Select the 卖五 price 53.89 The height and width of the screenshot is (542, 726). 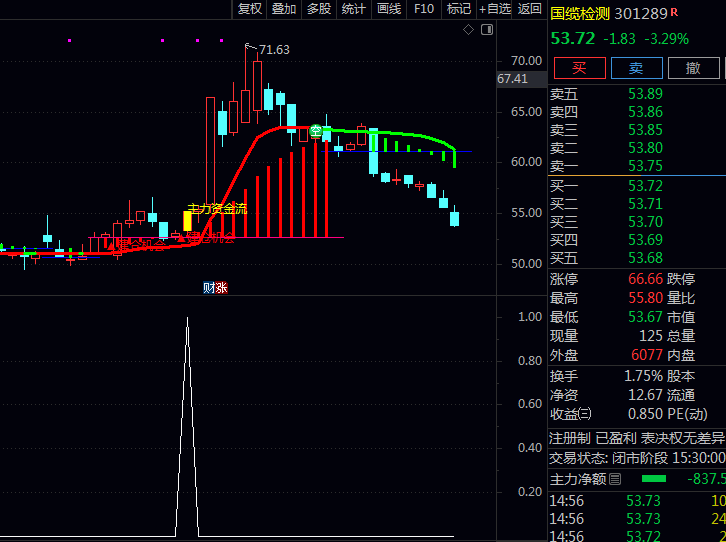pos(645,94)
